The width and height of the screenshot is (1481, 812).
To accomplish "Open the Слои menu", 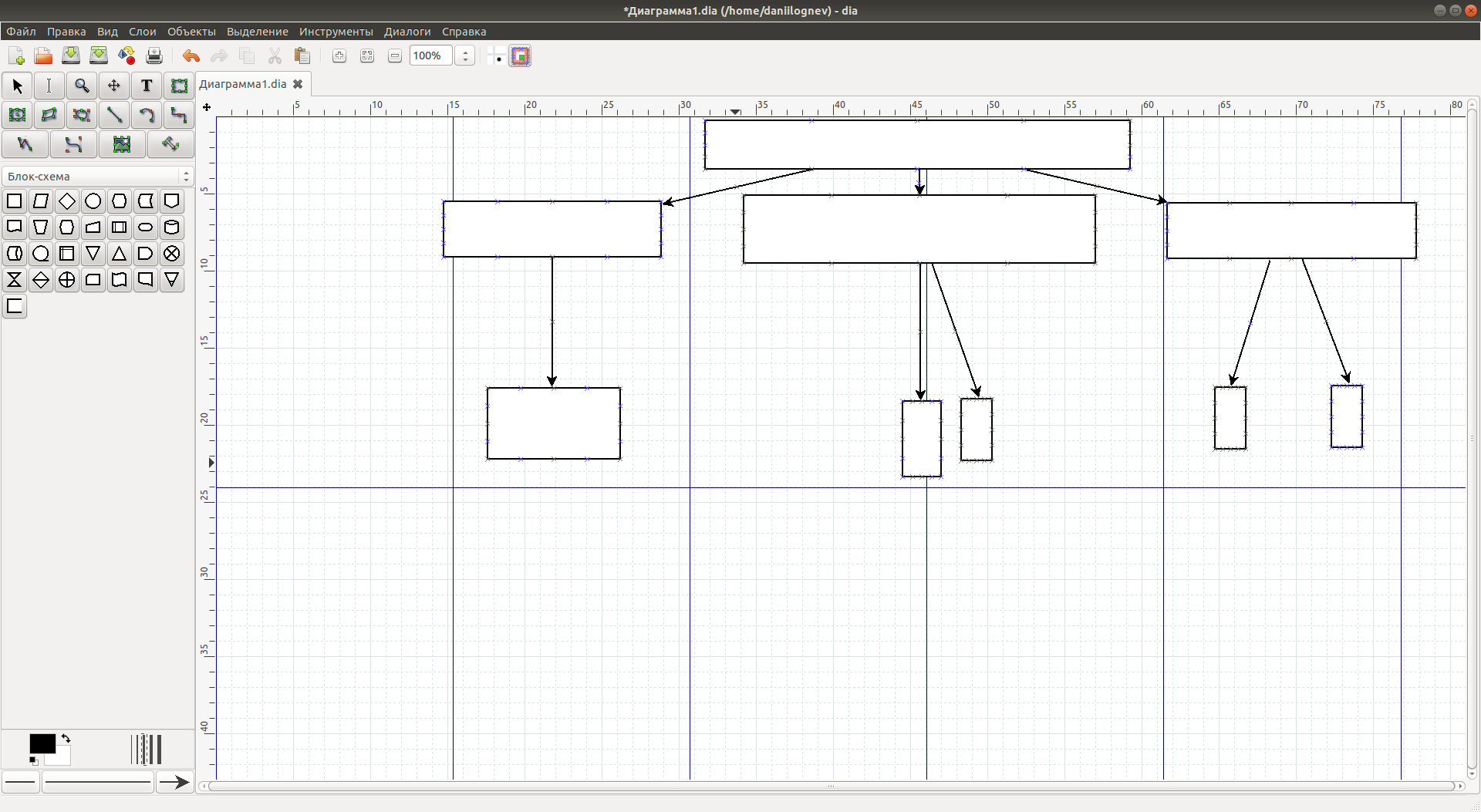I will click(x=142, y=32).
